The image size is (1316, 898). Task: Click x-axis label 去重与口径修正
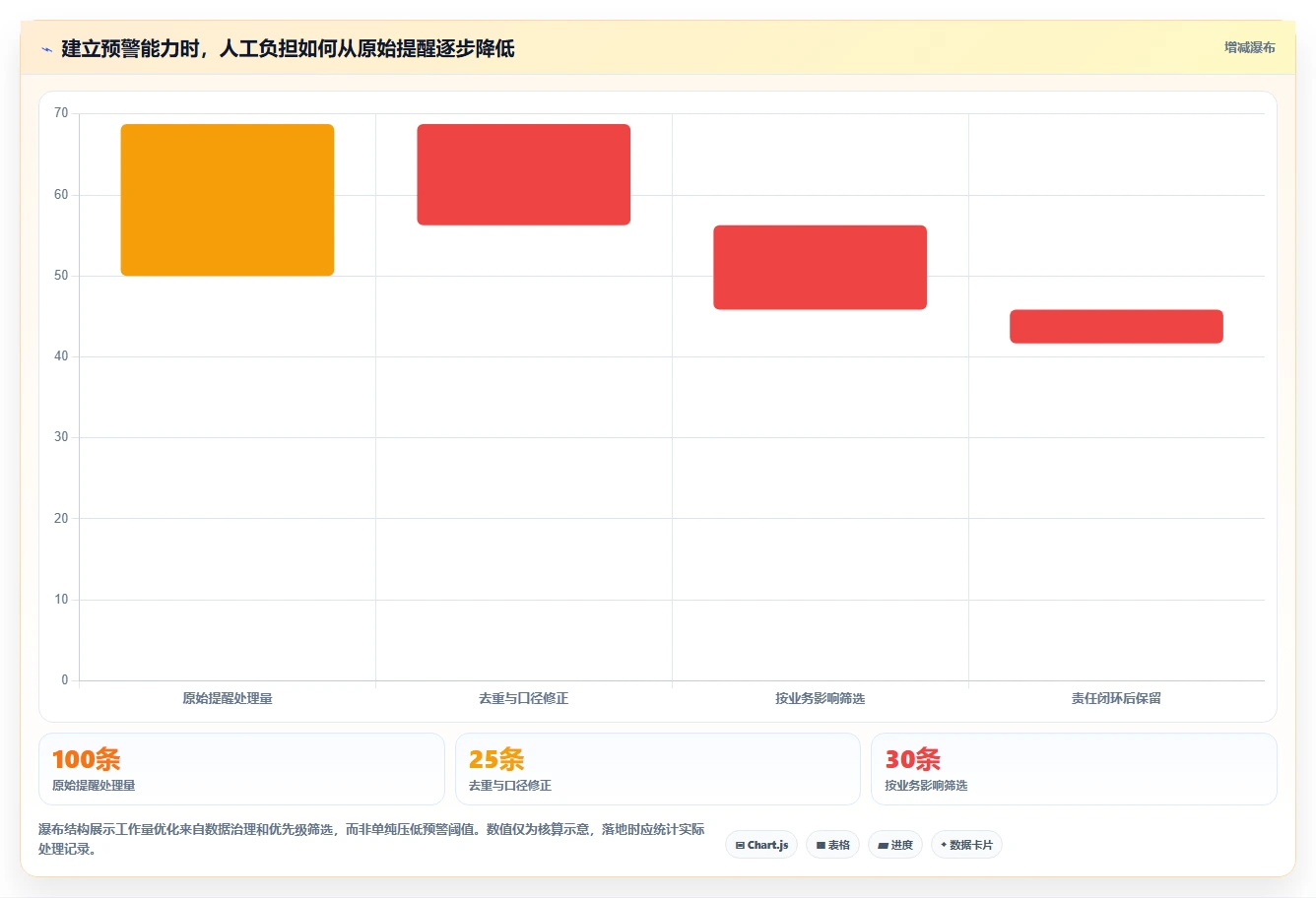tap(524, 698)
